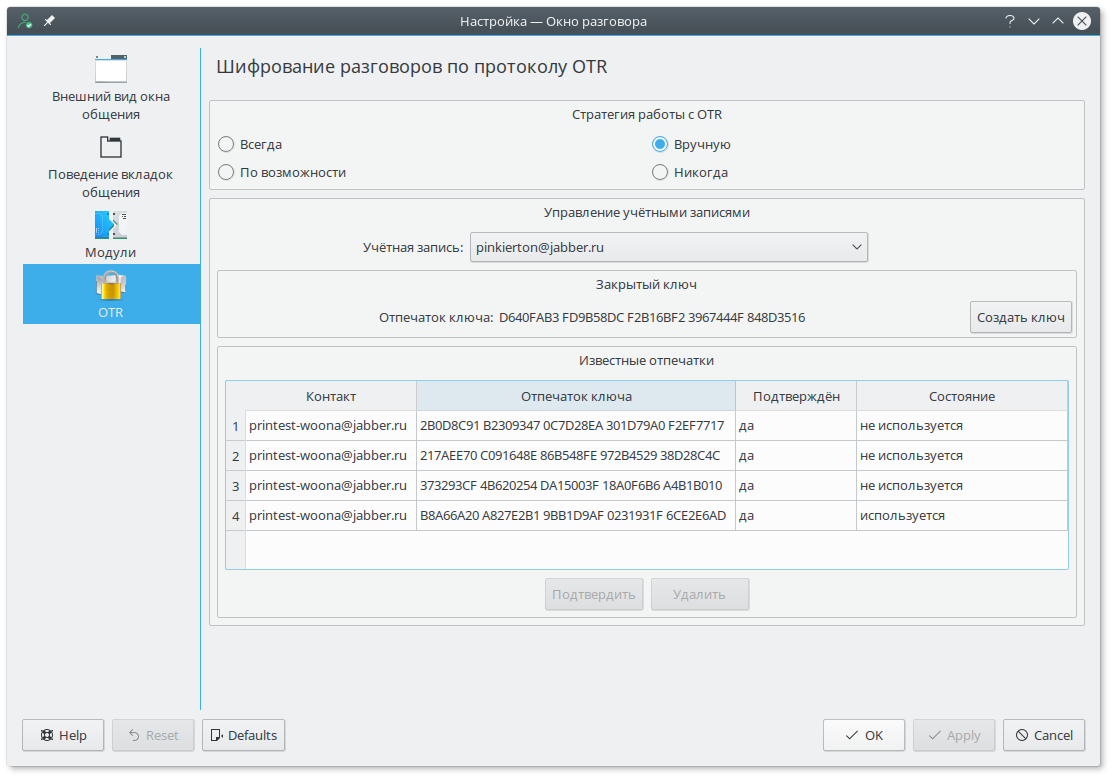
Task: Sort the table by the Контакт column header
Action: (331, 396)
